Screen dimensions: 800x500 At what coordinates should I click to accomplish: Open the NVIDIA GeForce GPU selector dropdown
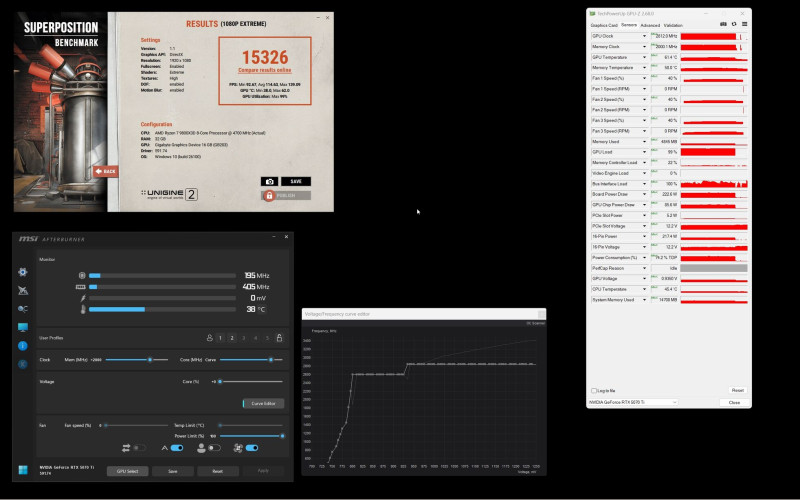pos(633,402)
